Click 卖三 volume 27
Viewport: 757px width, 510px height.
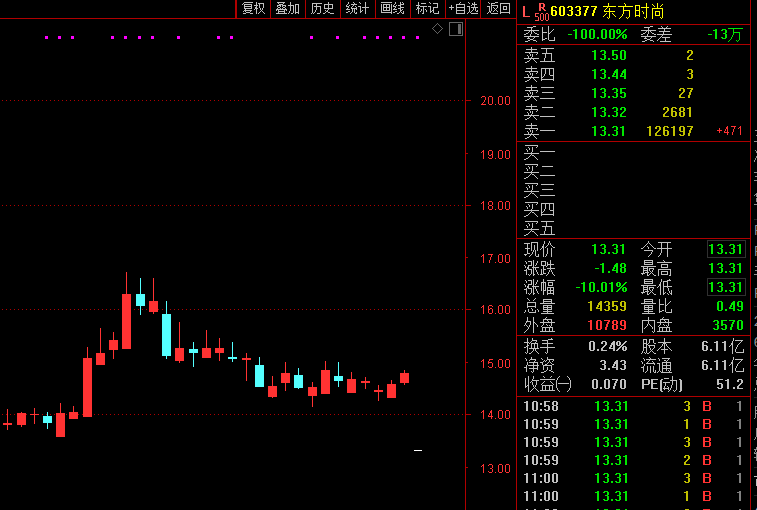(686, 93)
